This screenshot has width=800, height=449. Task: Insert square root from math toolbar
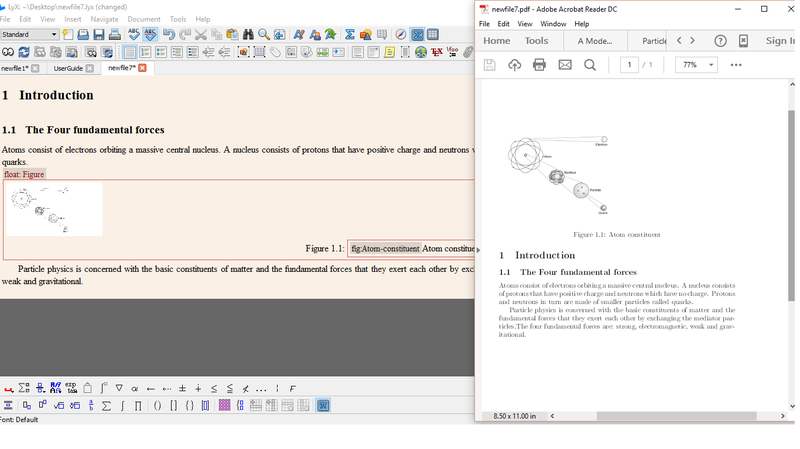tap(59, 406)
